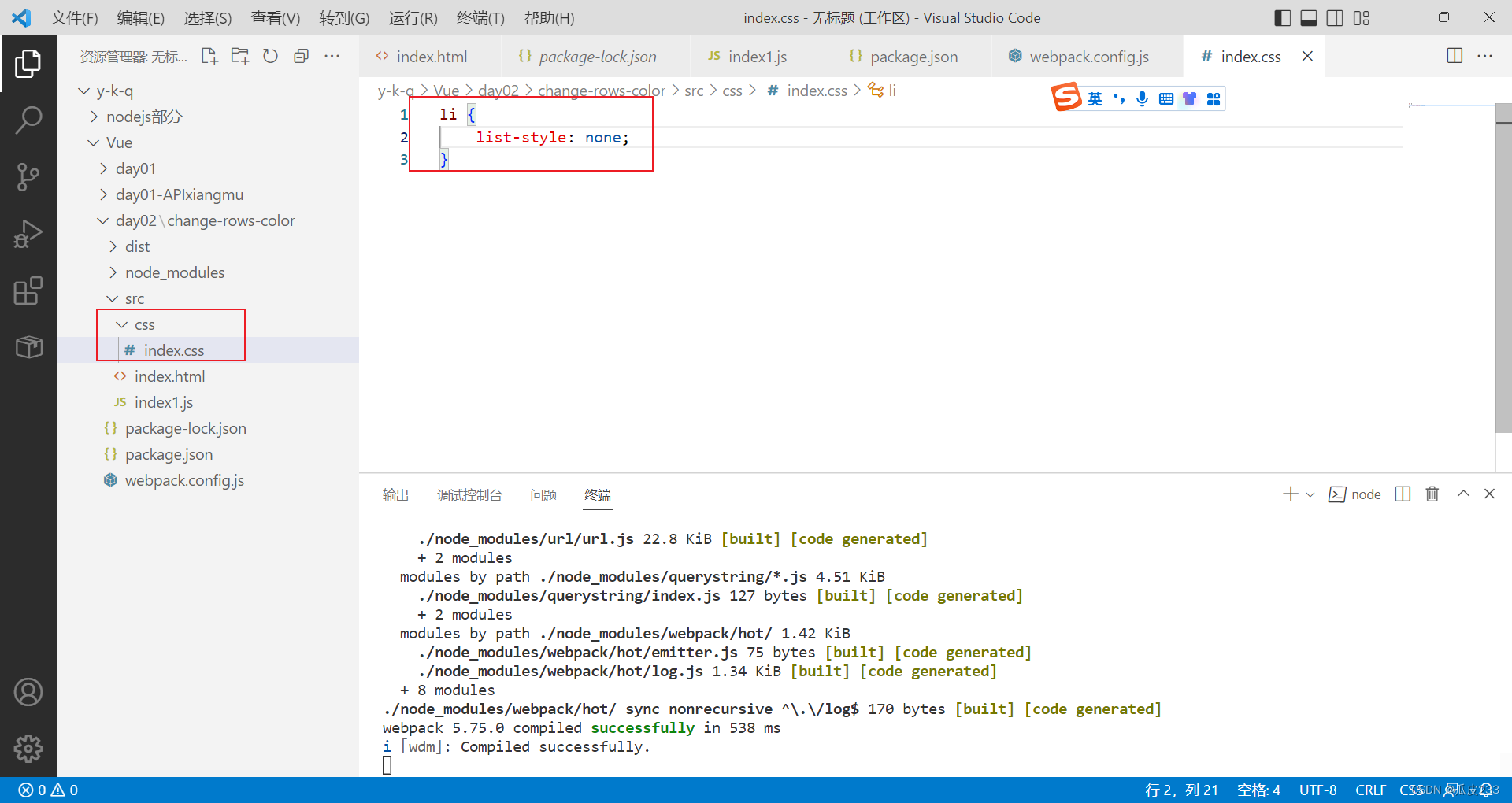This screenshot has height=803, width=1512.
Task: Click the src breadcrumb segment
Action: point(694,91)
